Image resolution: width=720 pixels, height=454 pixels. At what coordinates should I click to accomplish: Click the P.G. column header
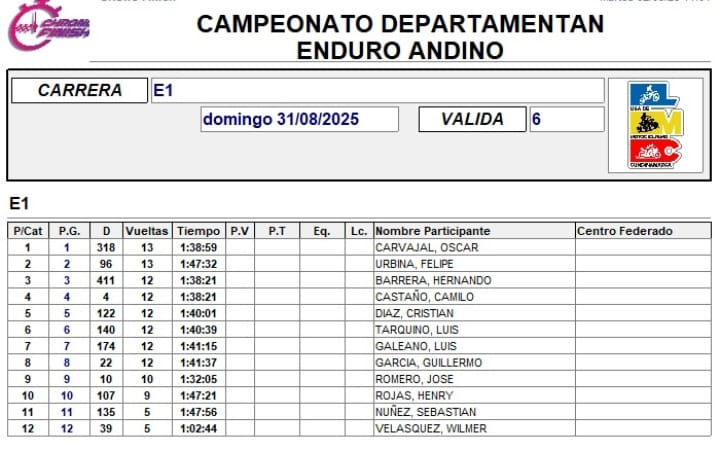pos(68,231)
